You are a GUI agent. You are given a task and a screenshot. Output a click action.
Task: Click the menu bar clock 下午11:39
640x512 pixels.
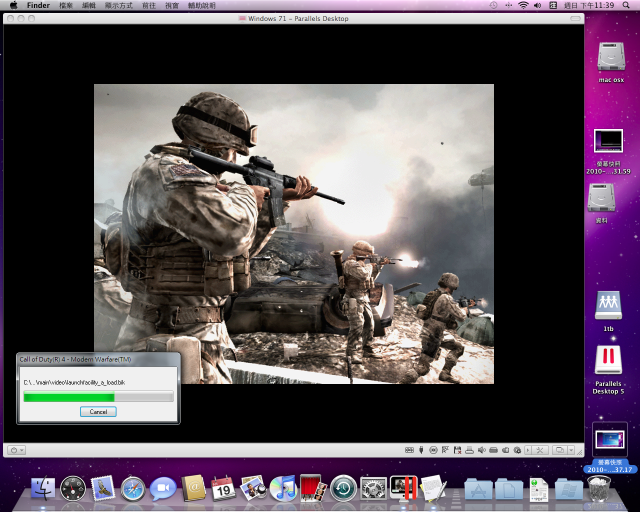point(589,5)
